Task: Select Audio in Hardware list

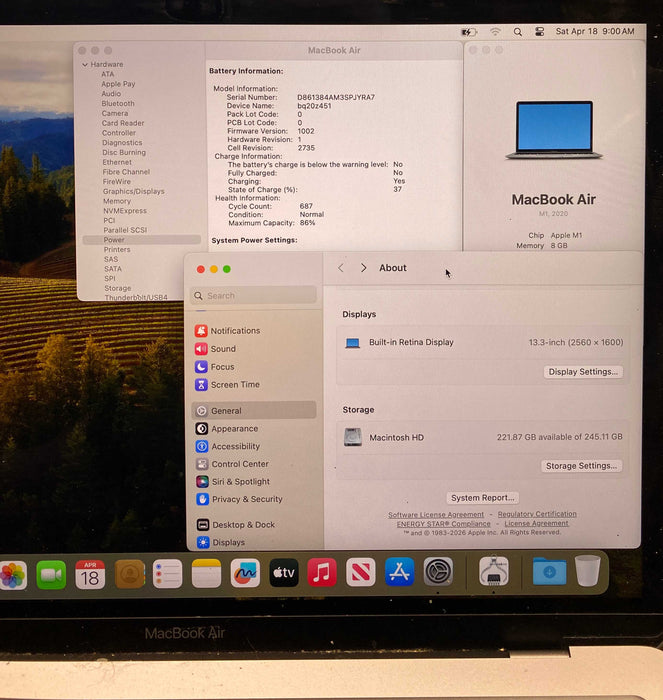Action: click(111, 94)
